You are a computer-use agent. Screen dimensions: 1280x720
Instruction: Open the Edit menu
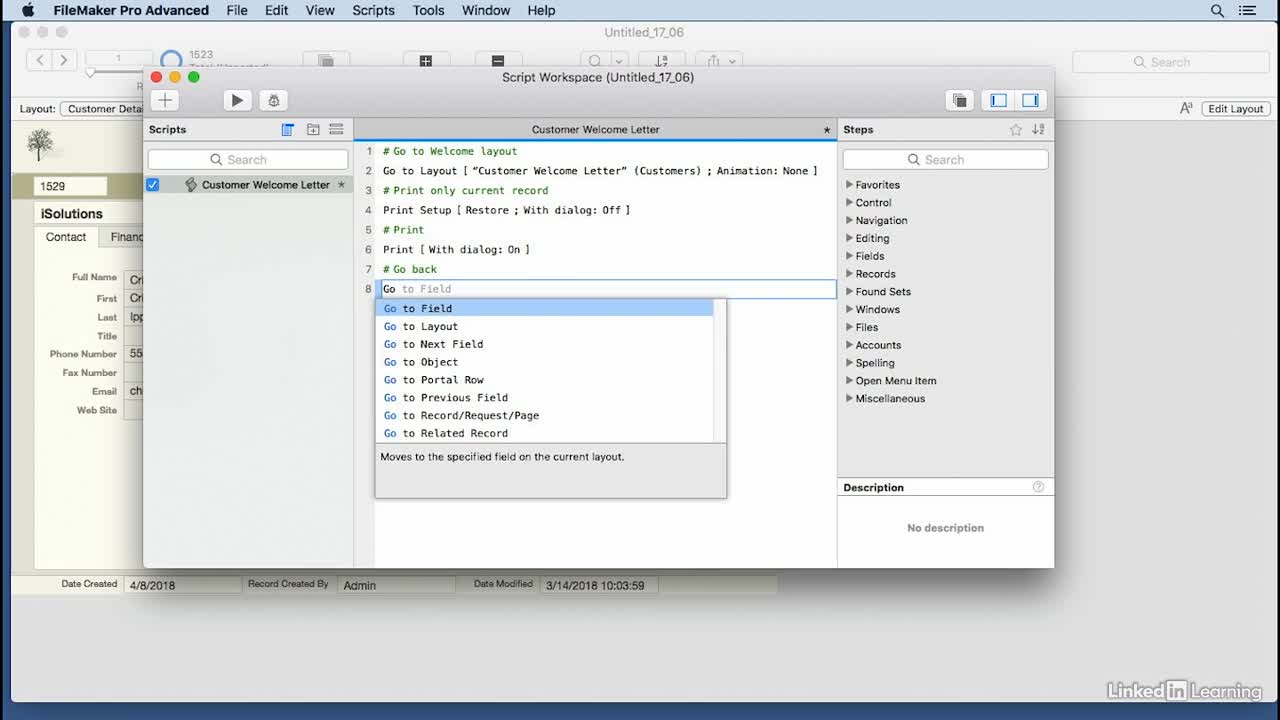click(x=277, y=10)
